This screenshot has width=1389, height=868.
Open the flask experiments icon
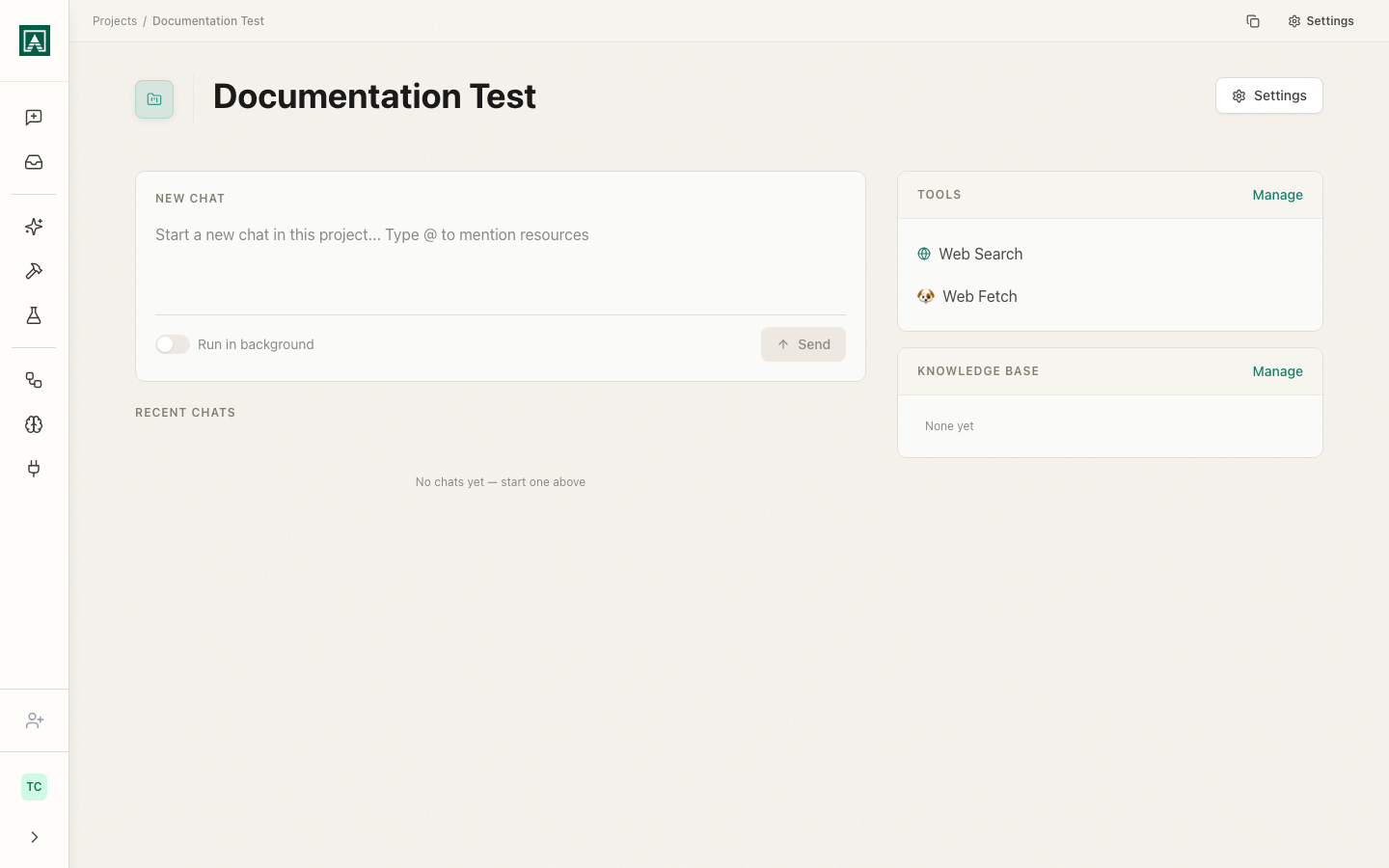[34, 315]
